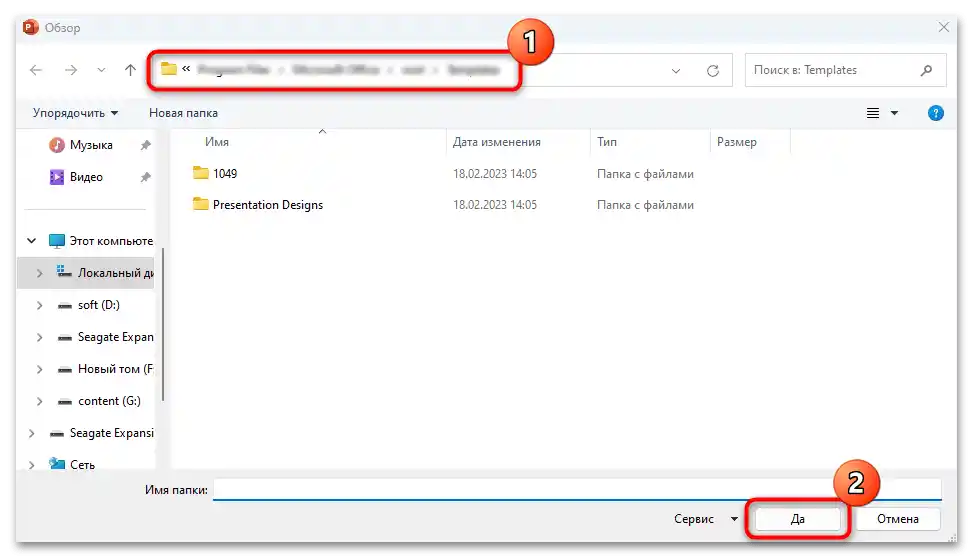This screenshot has width=973, height=558.
Task: Click the pin icon next to Музыка
Action: 145,145
